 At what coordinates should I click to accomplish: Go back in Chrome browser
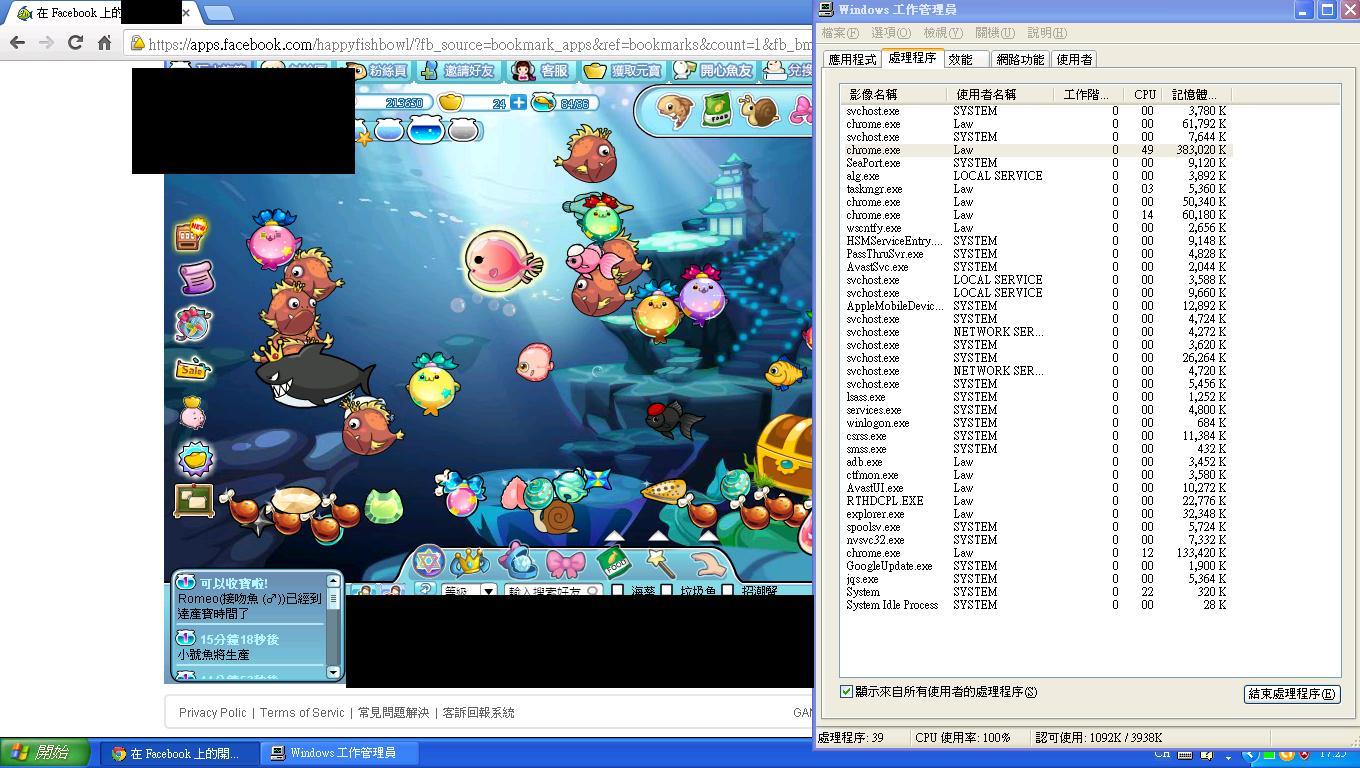(x=17, y=43)
